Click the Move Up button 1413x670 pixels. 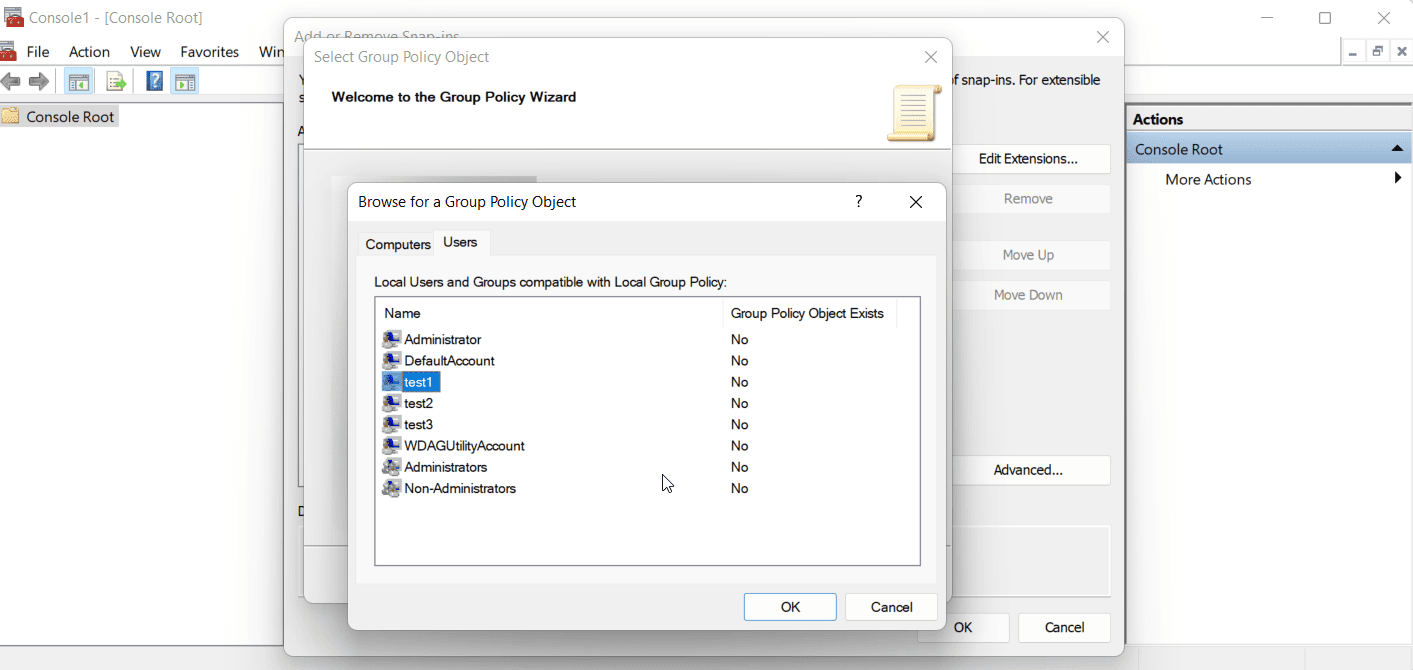(x=1028, y=255)
